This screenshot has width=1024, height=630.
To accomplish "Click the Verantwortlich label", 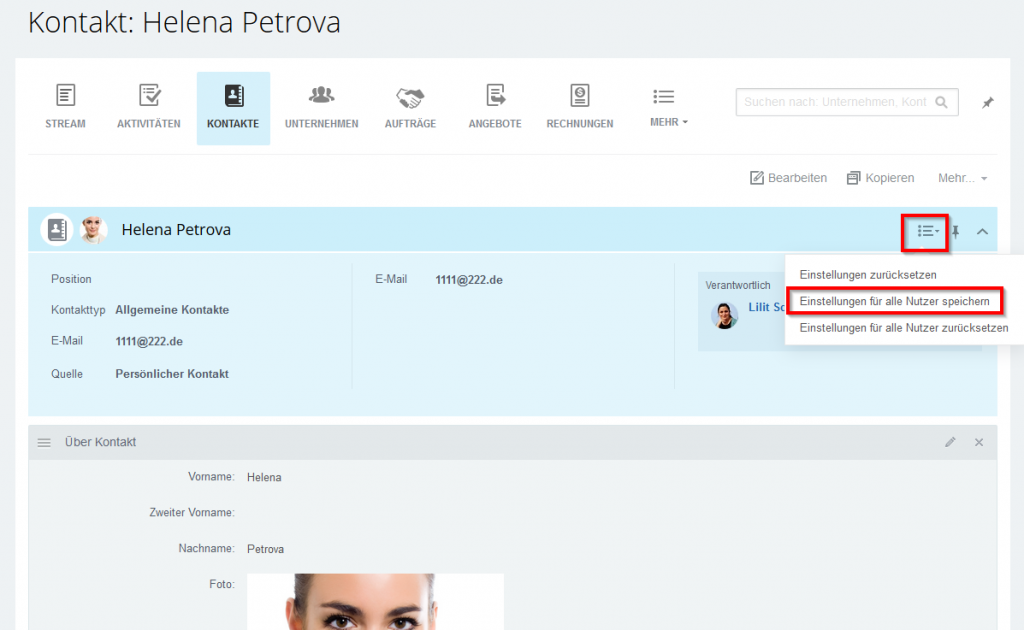I will (738, 285).
